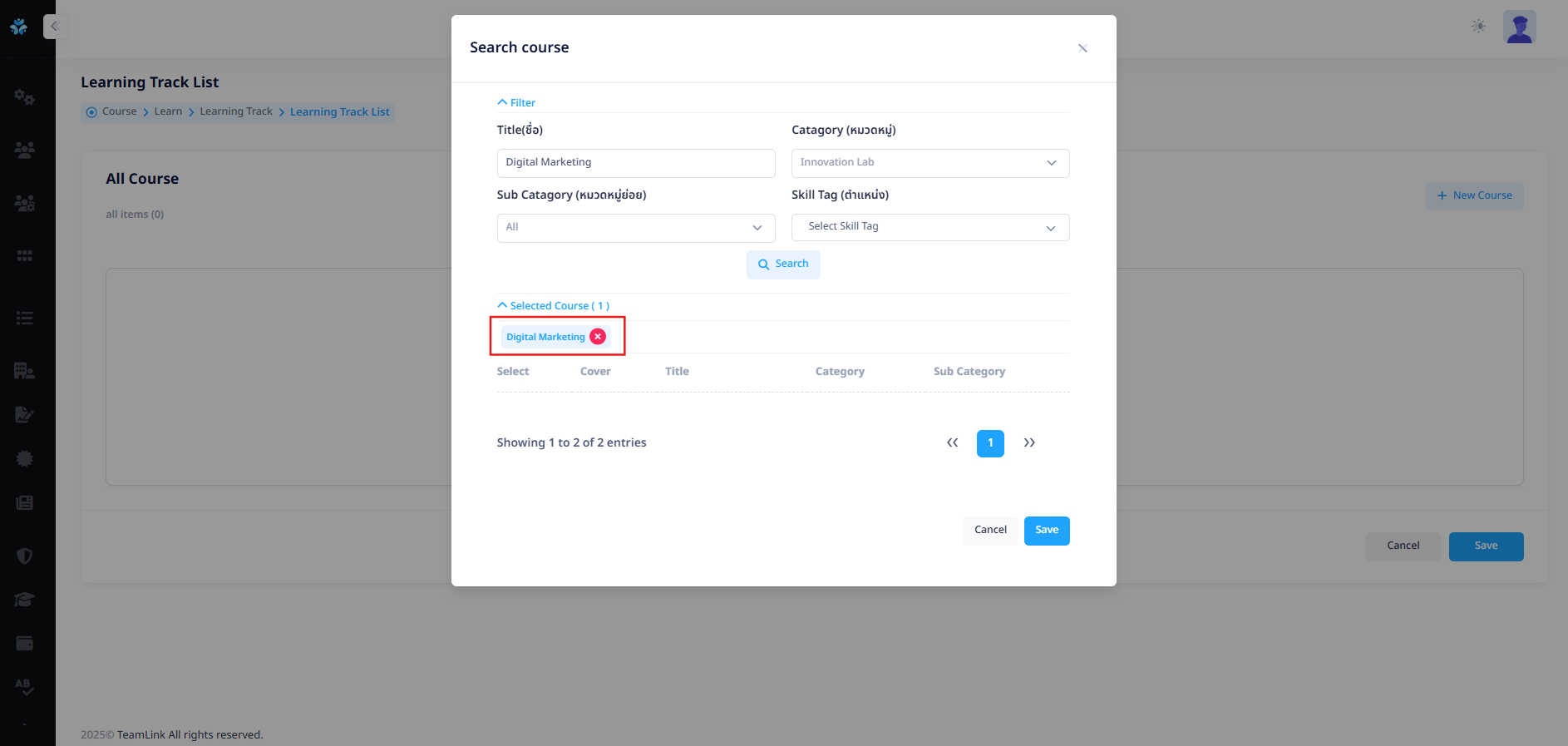The width and height of the screenshot is (1568, 746).
Task: Click the Search button in the dialog
Action: point(783,264)
